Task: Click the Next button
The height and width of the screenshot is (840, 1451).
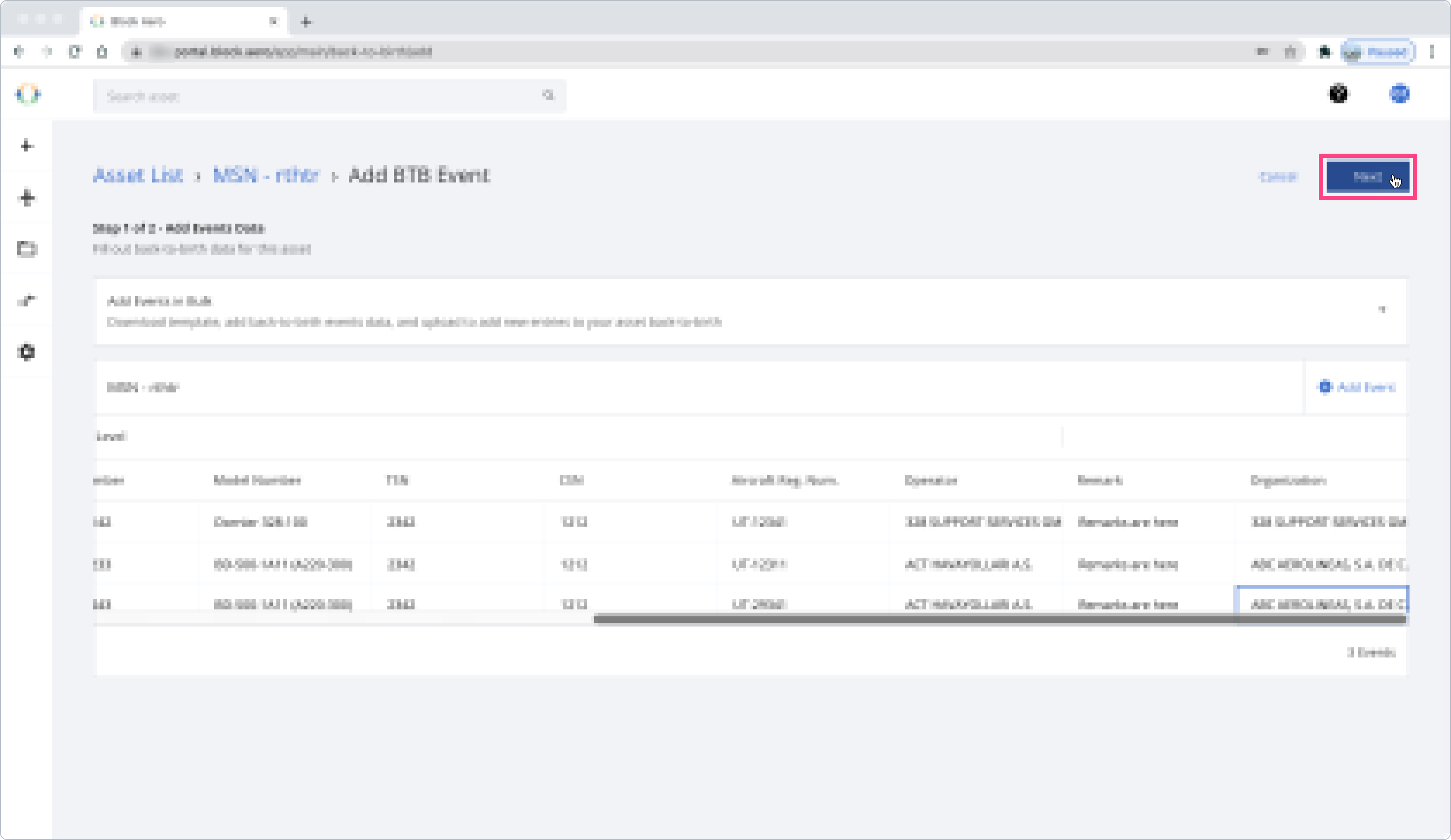Action: 1367,177
